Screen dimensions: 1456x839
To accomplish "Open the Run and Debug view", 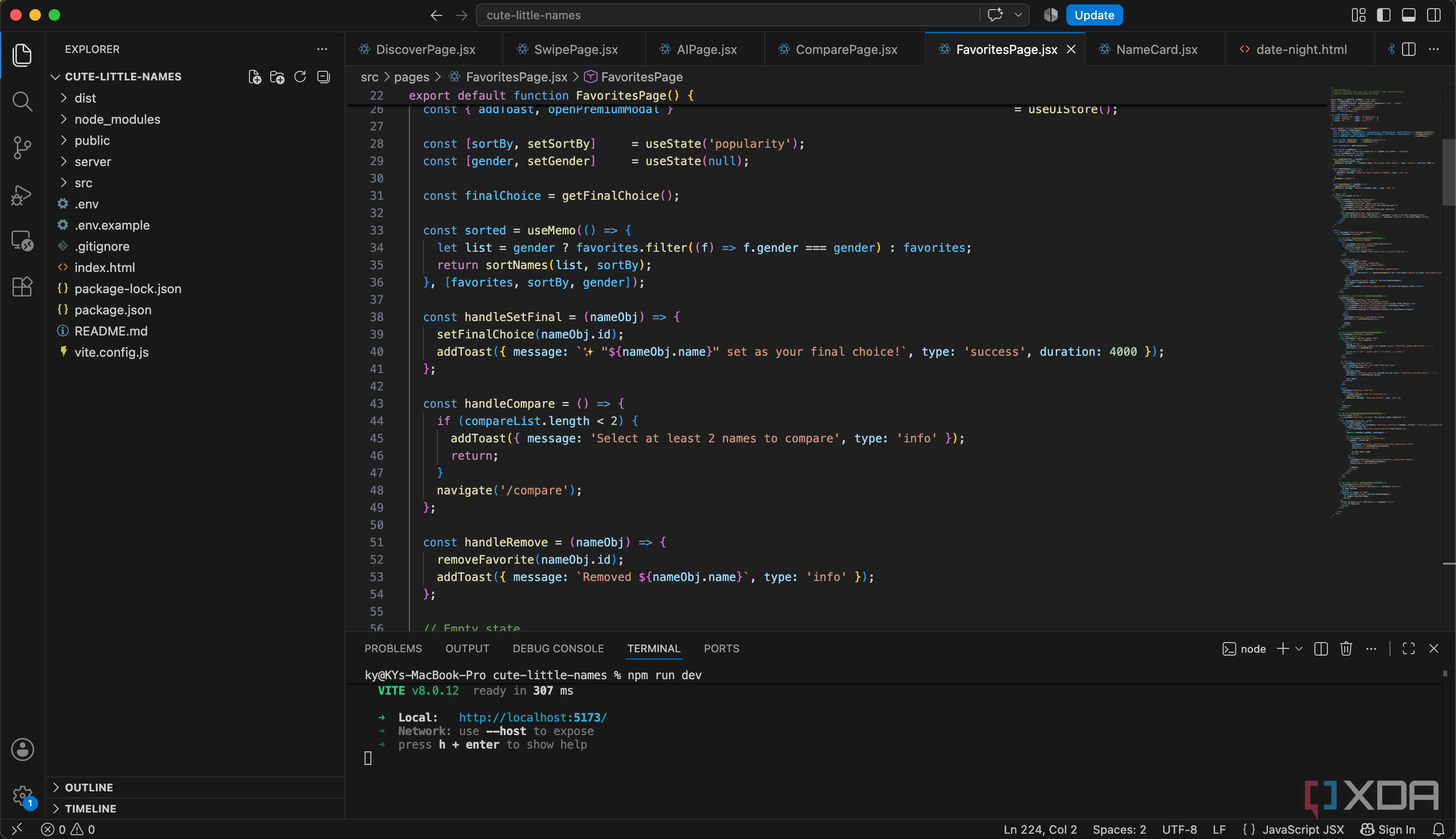I will (x=22, y=195).
